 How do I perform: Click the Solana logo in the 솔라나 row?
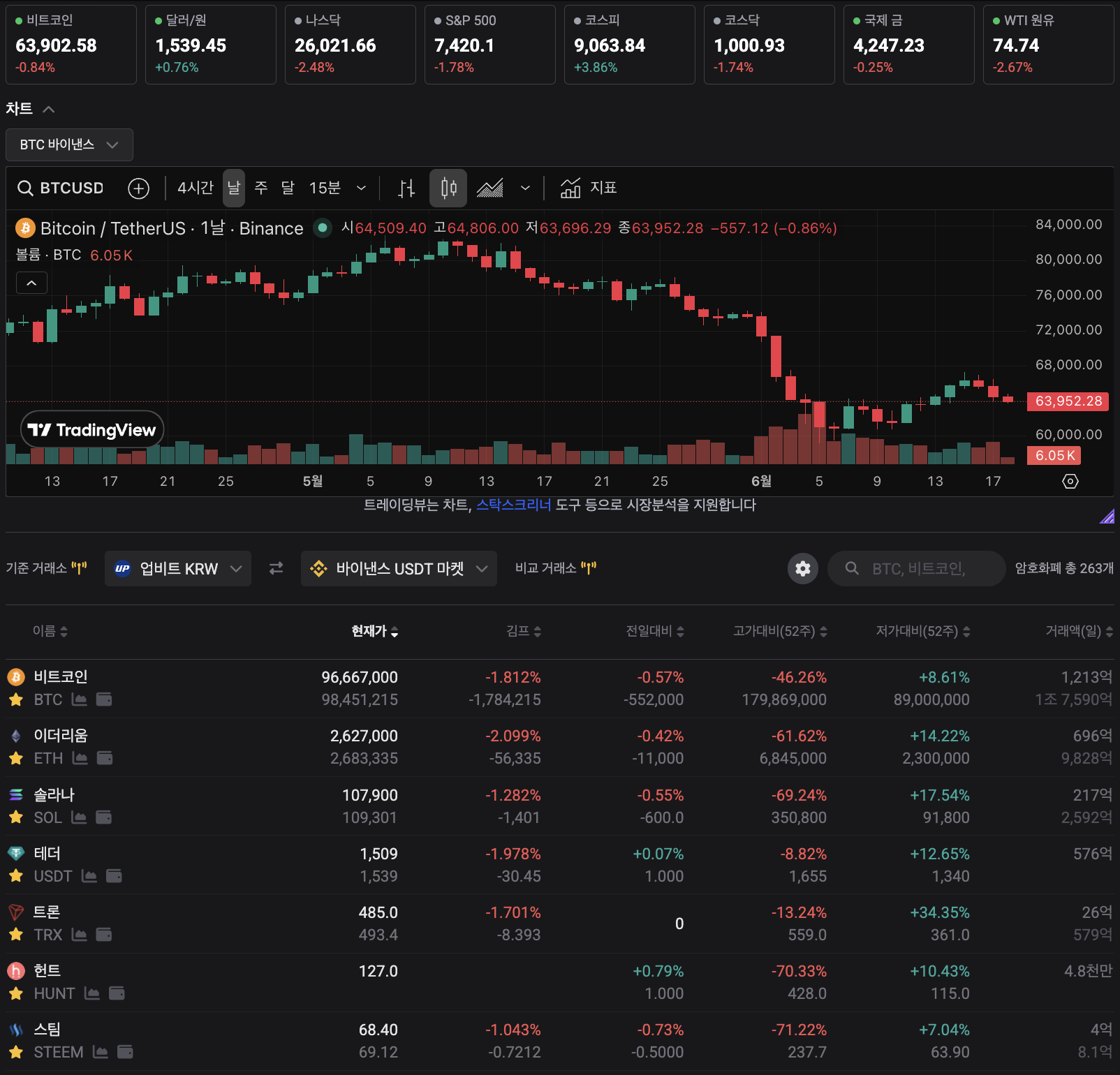(16, 794)
